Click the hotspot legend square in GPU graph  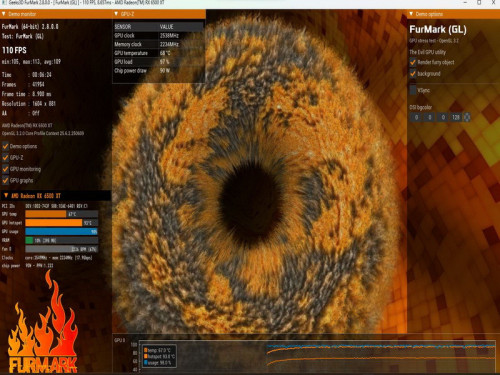[x=146, y=356]
